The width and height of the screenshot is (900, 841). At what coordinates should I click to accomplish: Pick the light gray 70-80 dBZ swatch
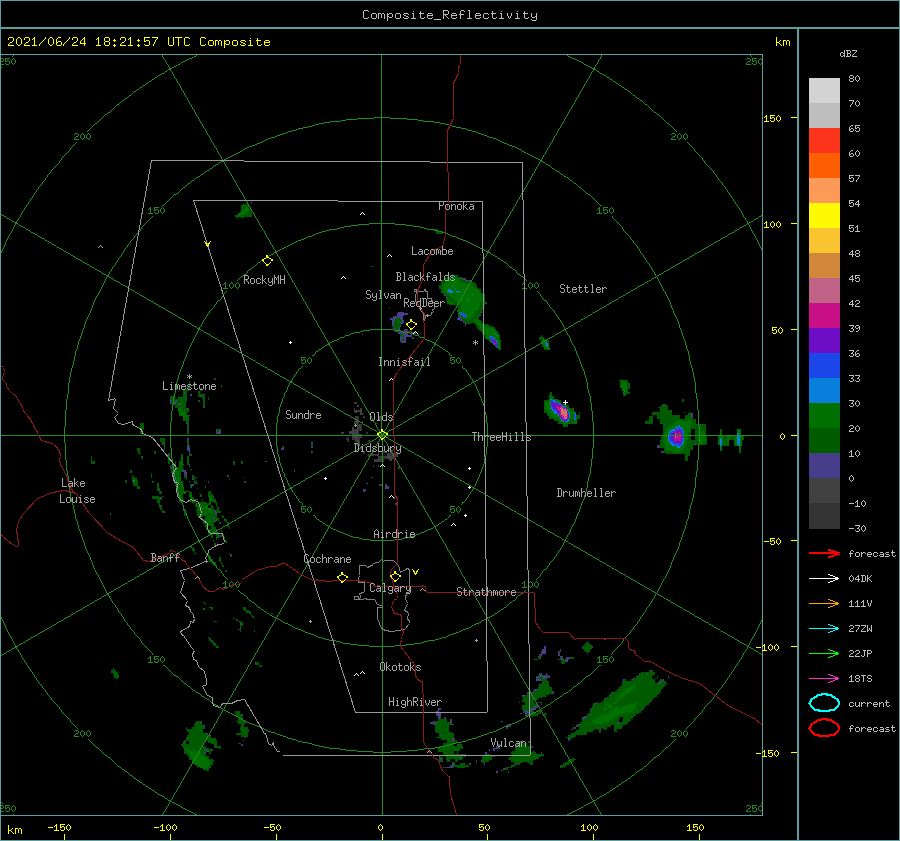824,91
